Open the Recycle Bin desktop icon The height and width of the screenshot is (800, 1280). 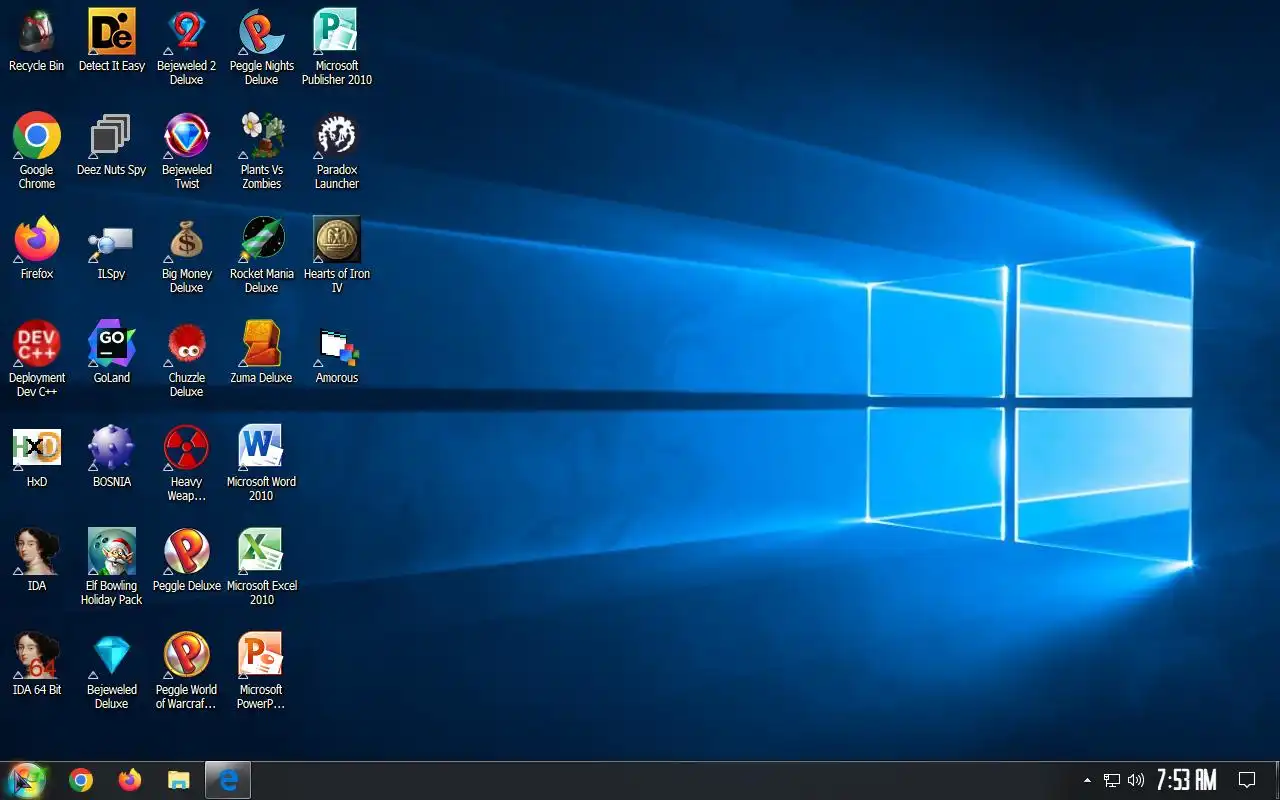pos(36,41)
